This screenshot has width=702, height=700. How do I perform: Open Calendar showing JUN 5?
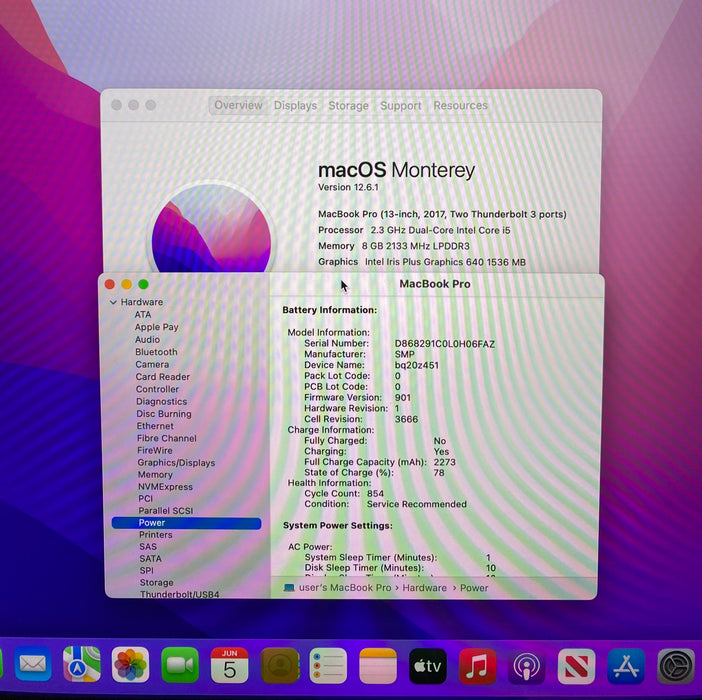[x=229, y=665]
